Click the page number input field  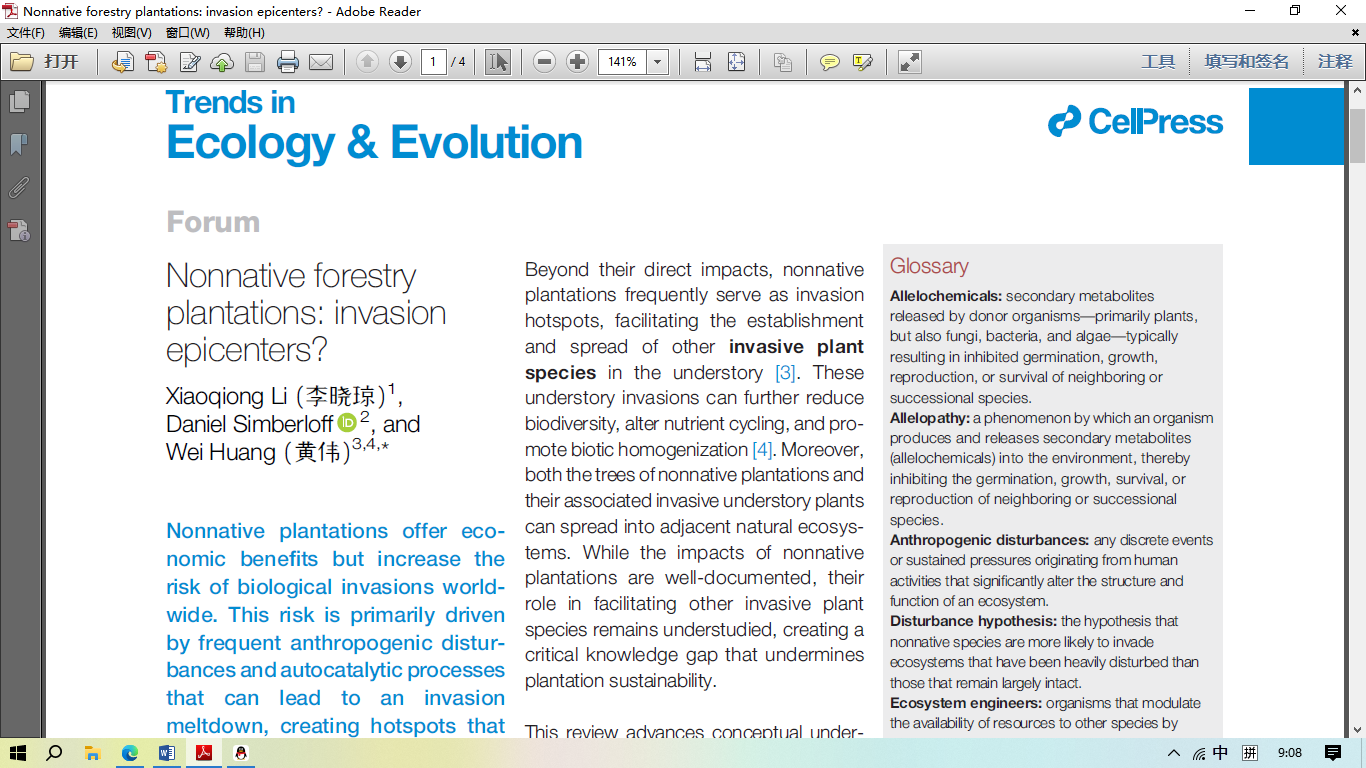pos(433,62)
